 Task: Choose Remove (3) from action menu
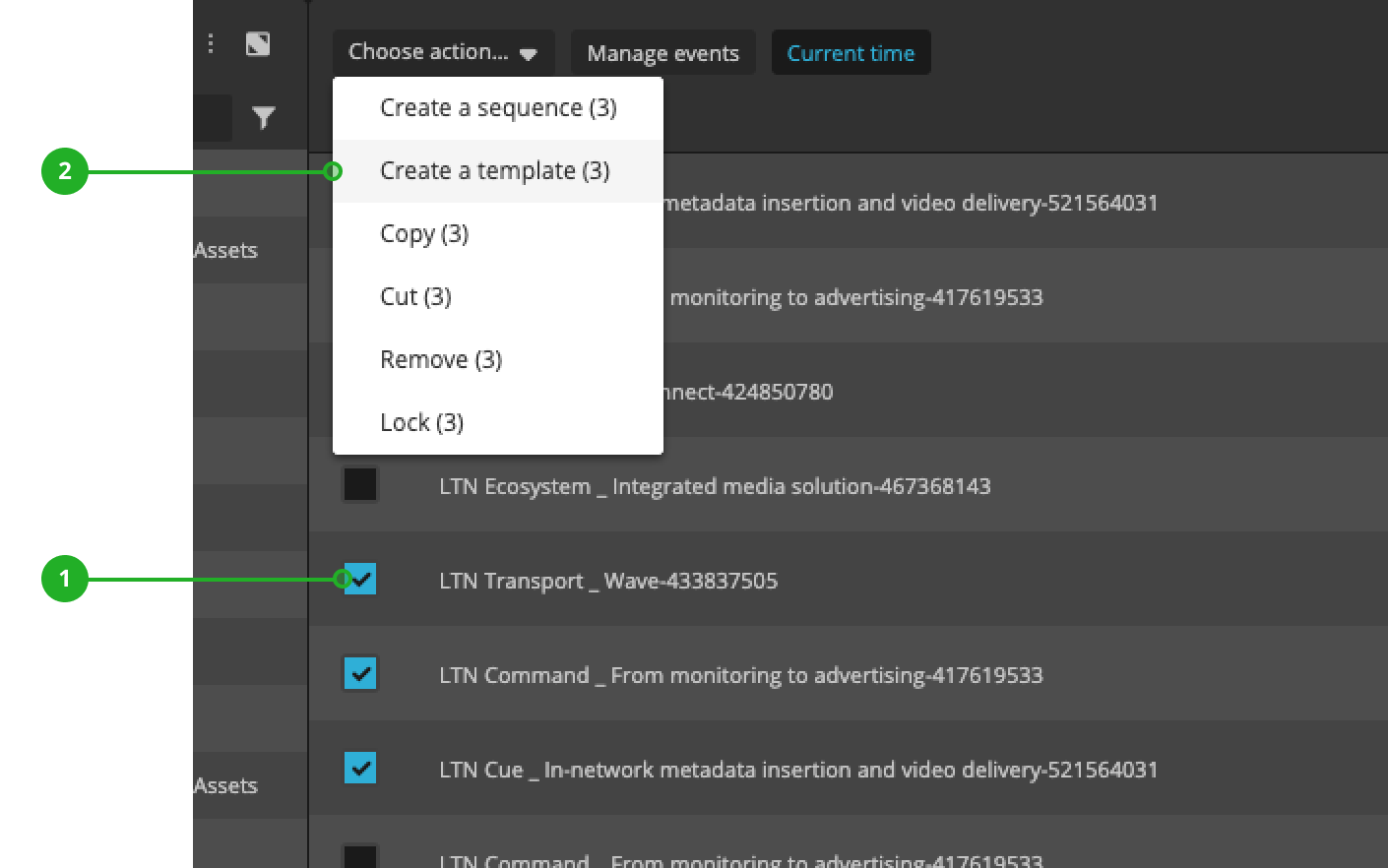point(441,360)
